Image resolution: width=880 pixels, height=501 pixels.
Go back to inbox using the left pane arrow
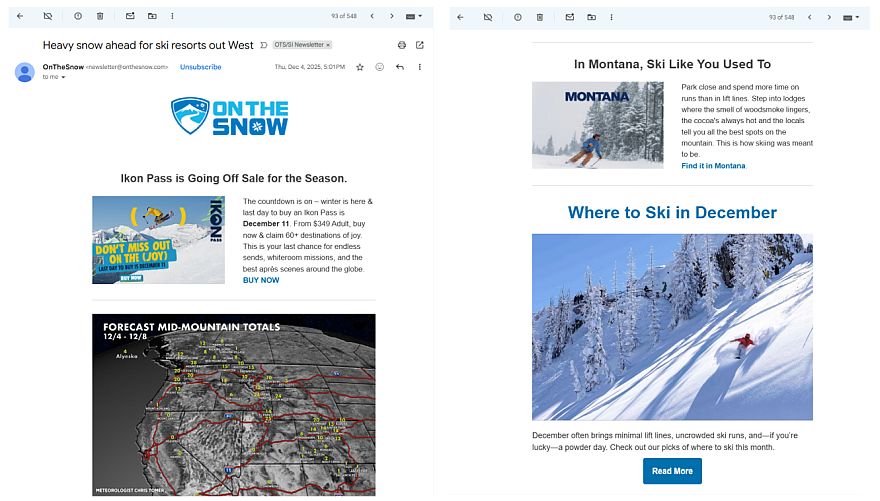point(20,17)
